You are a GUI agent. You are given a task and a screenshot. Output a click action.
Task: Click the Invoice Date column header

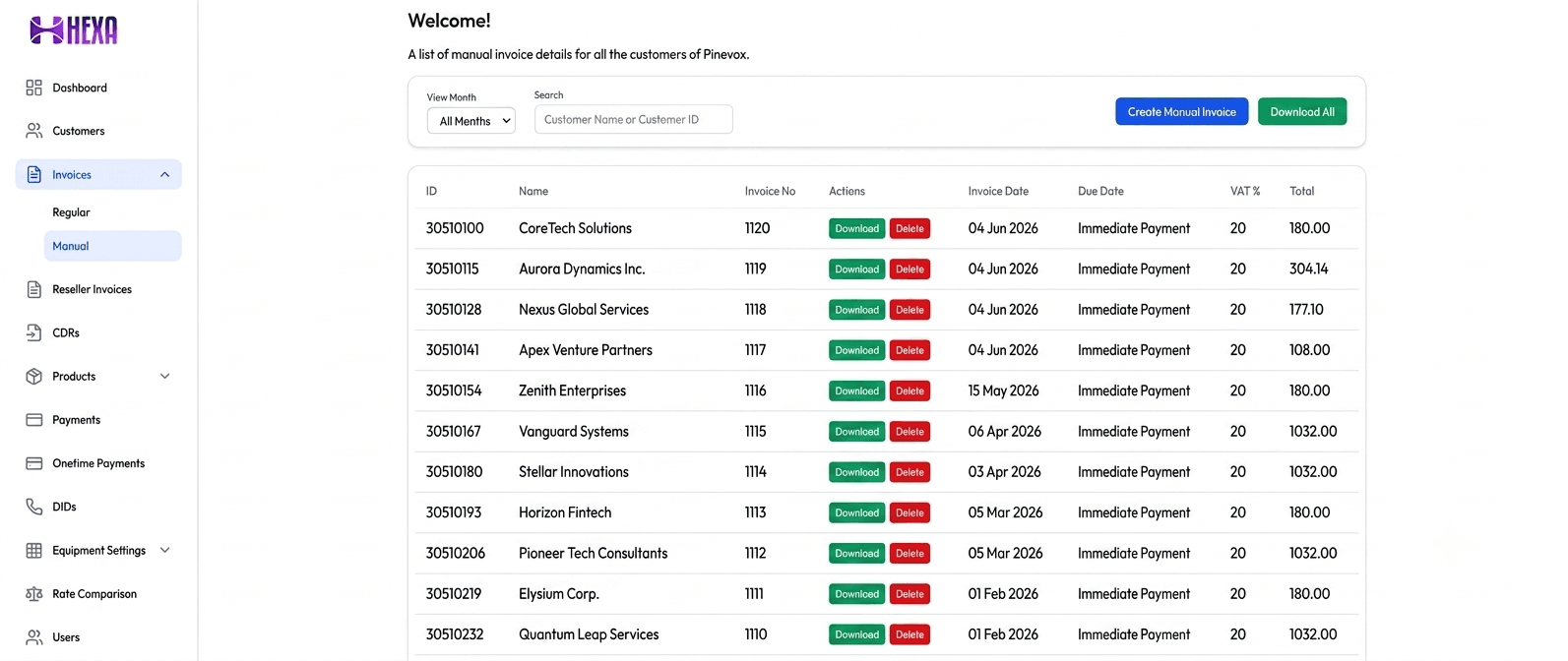[998, 191]
